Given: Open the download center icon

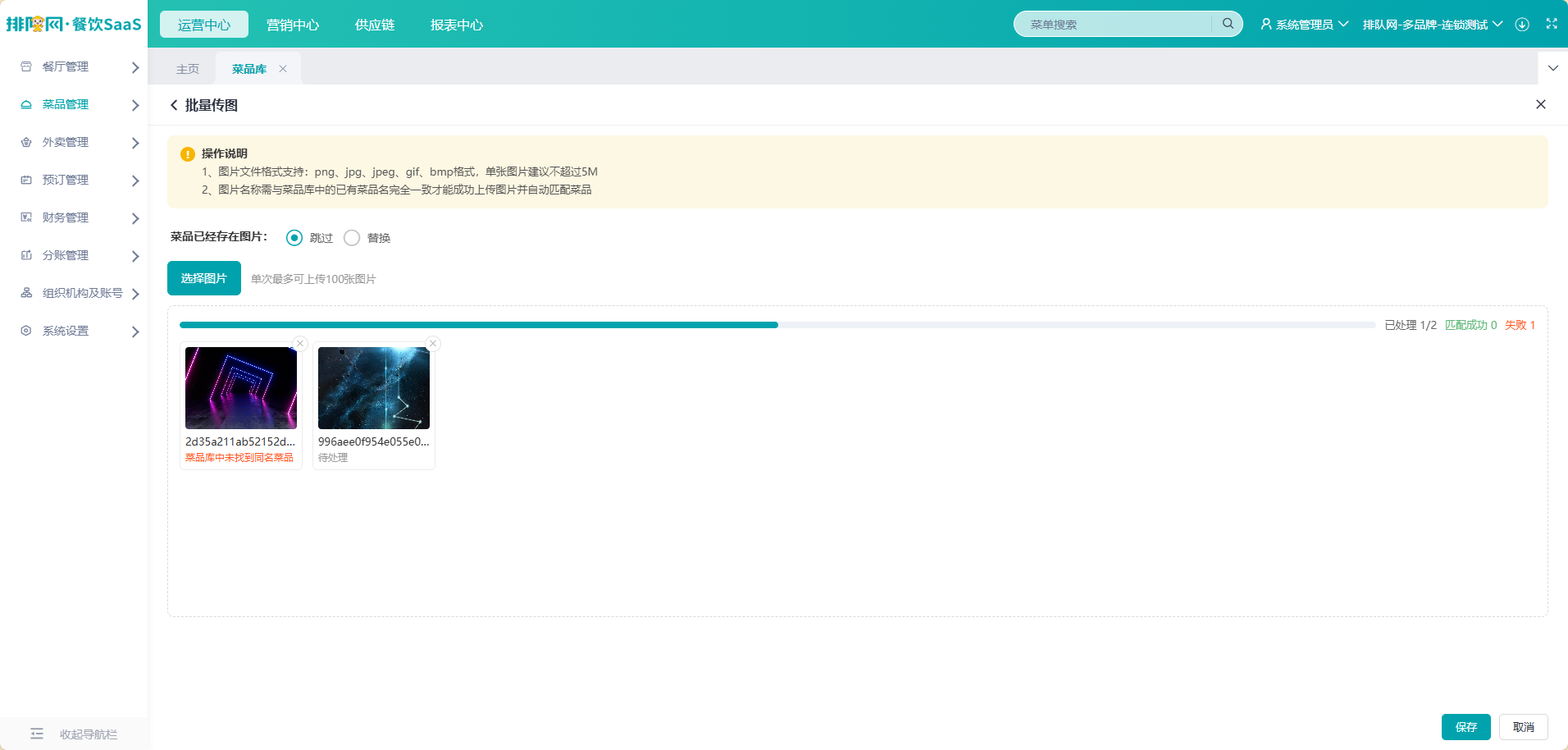Looking at the screenshot, I should [1522, 25].
